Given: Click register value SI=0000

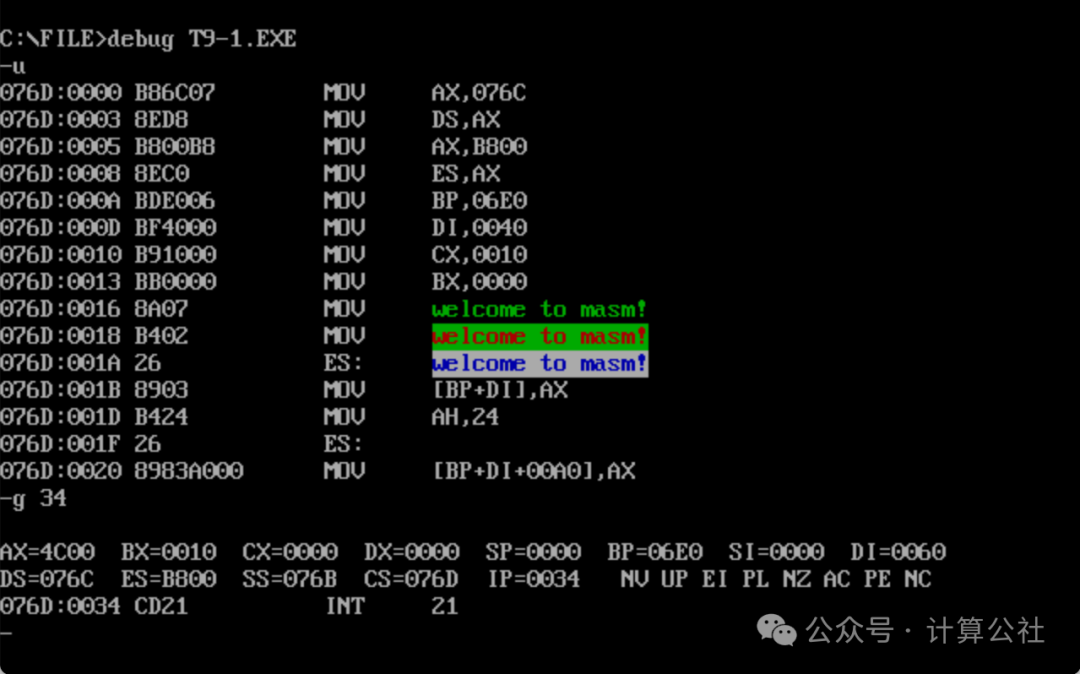Looking at the screenshot, I should [776, 552].
